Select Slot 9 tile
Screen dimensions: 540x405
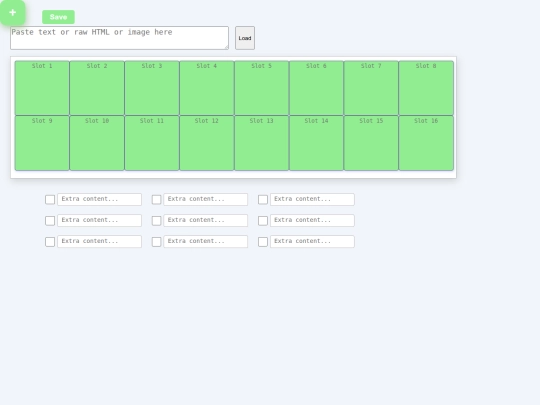[42, 143]
